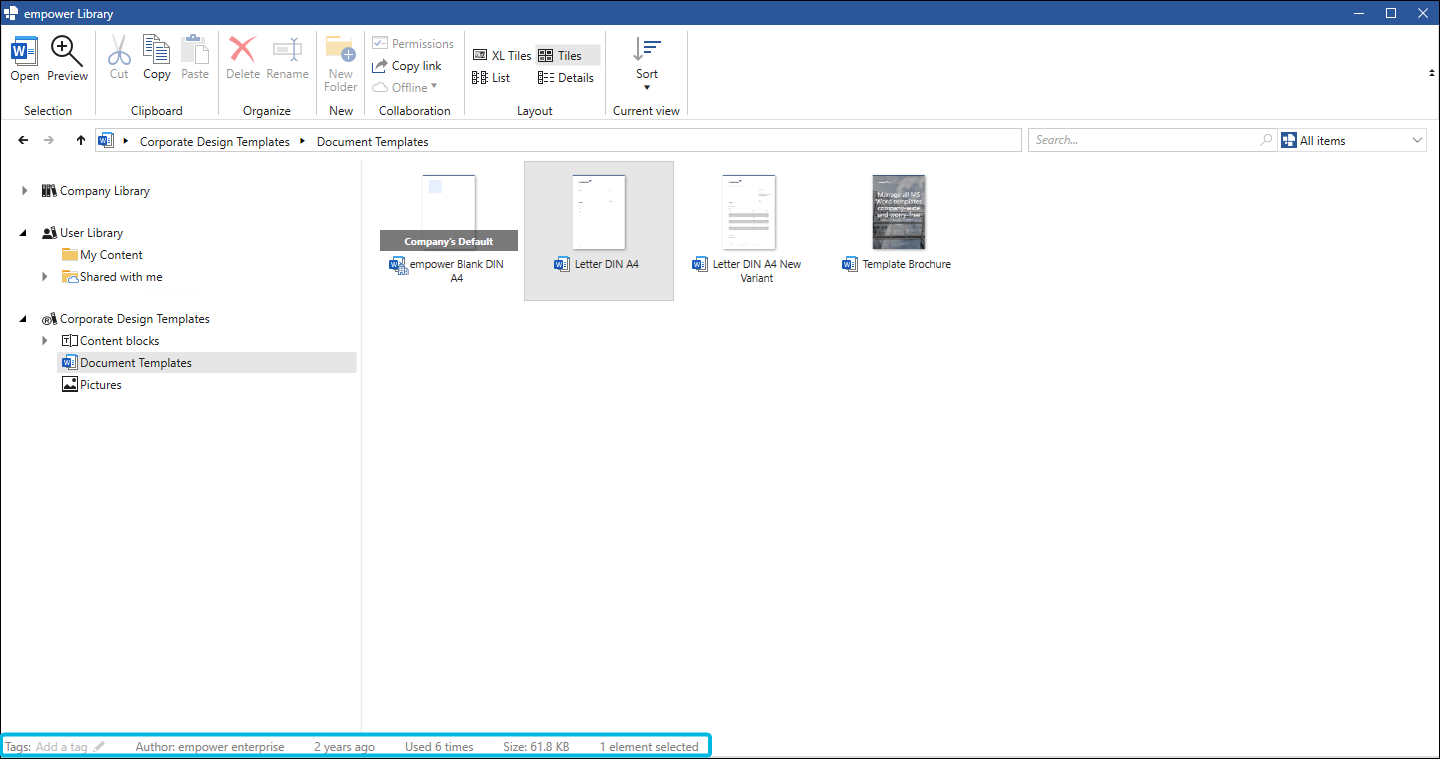Expand the Shared with me node
The image size is (1440, 759).
(44, 277)
